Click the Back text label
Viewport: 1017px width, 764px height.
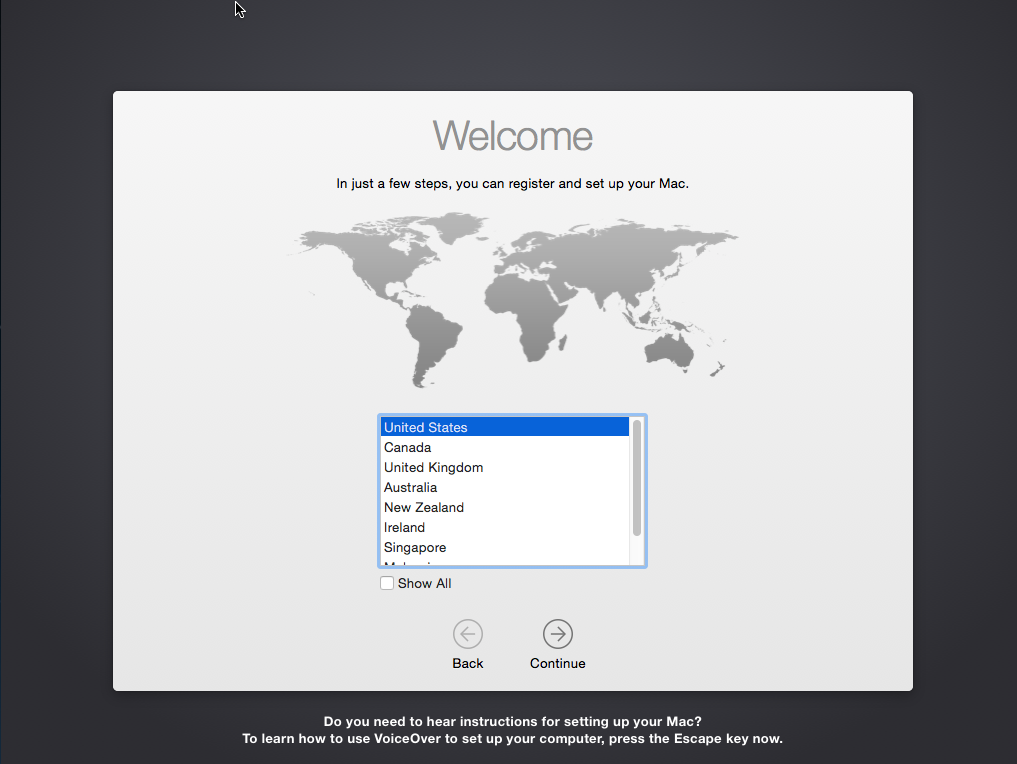click(468, 663)
